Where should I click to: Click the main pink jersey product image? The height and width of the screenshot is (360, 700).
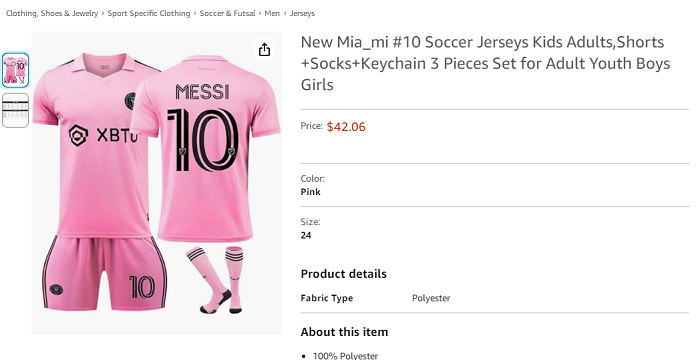156,183
